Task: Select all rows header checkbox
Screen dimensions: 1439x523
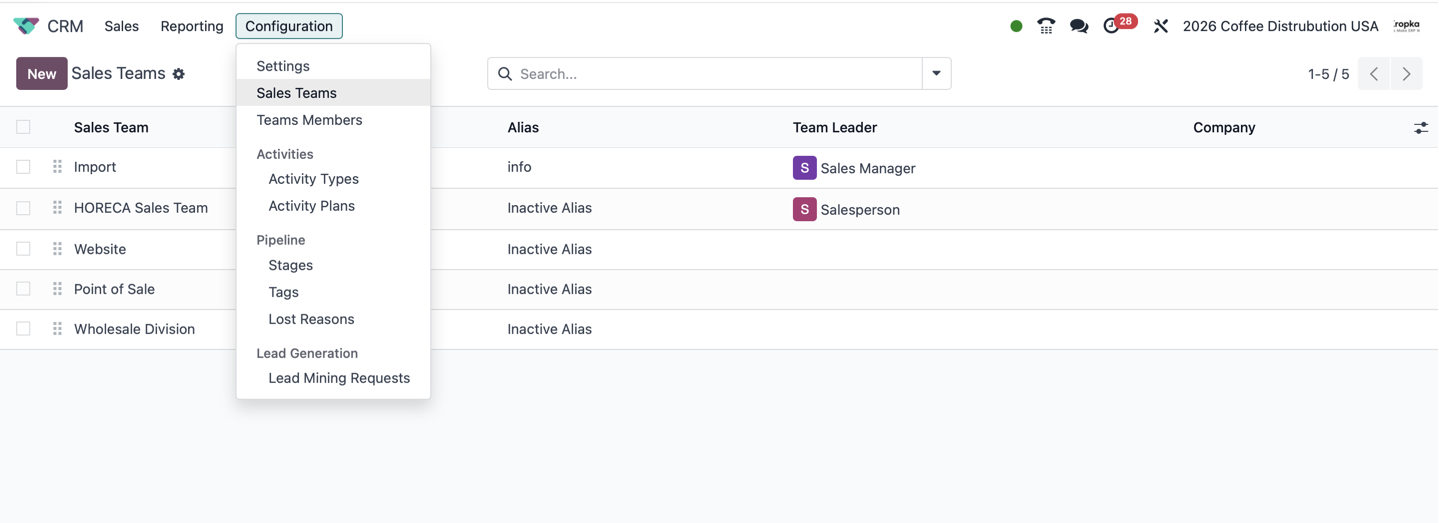Action: point(23,127)
